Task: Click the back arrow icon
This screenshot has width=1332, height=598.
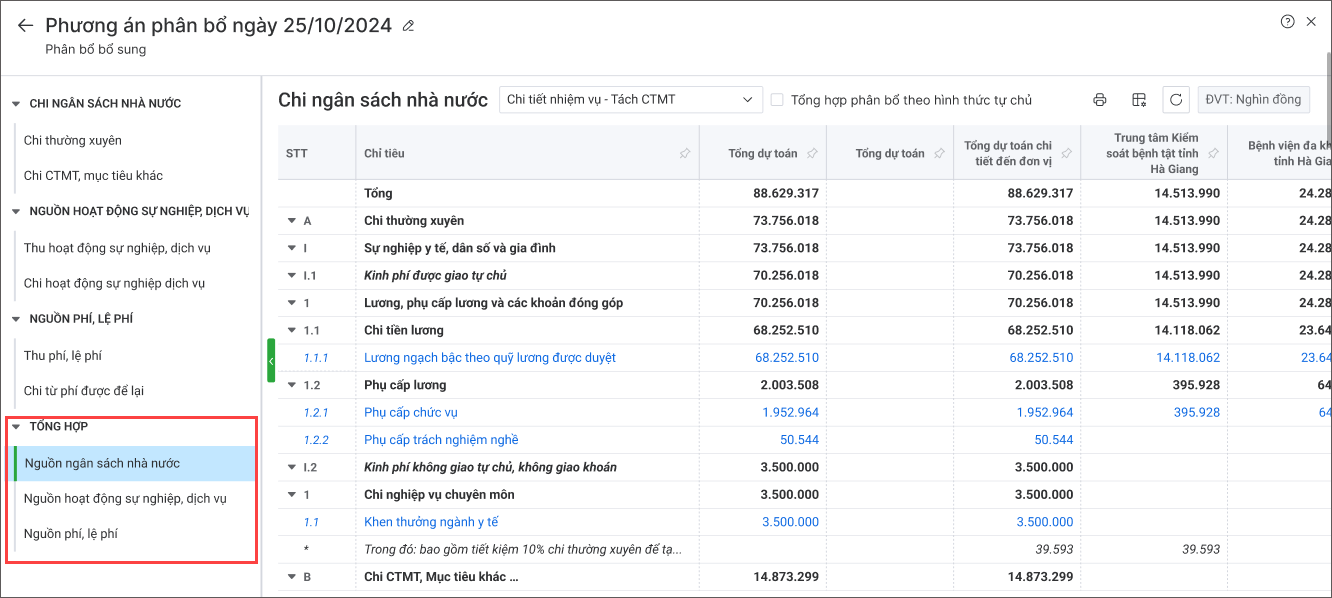Action: coord(25,26)
